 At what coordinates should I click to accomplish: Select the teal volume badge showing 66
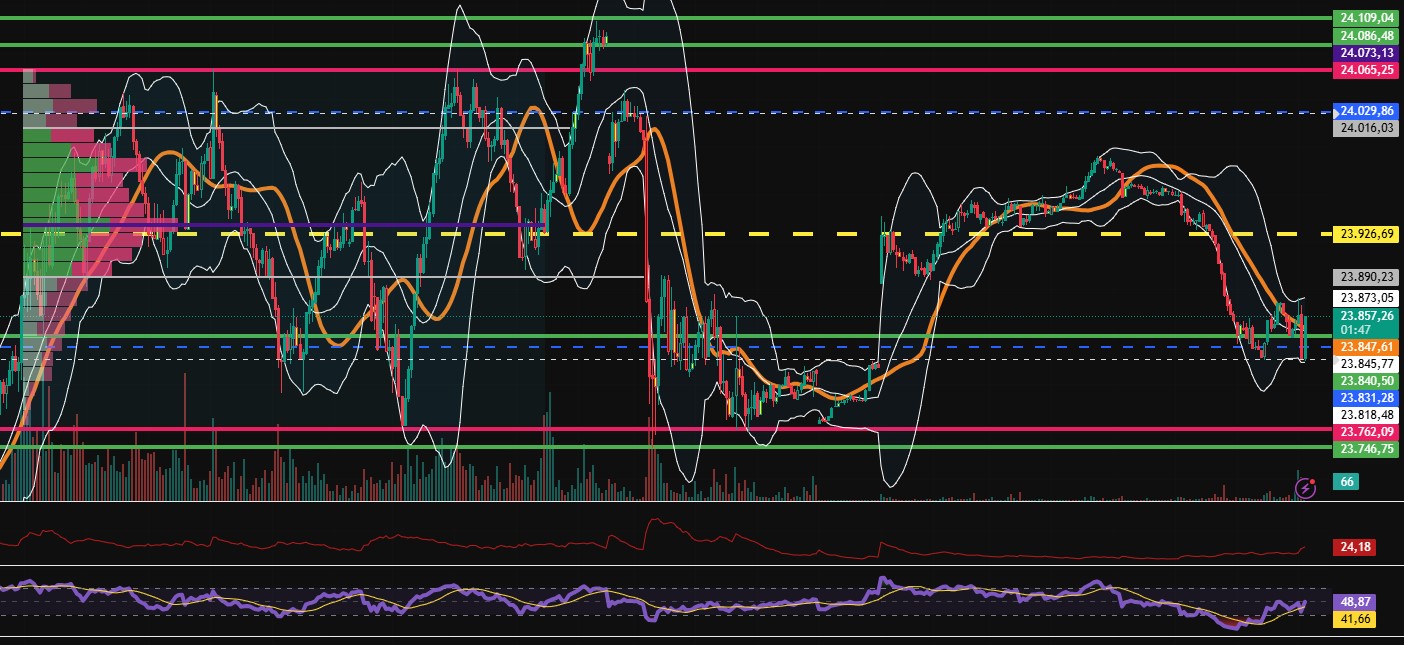pyautogui.click(x=1345, y=482)
